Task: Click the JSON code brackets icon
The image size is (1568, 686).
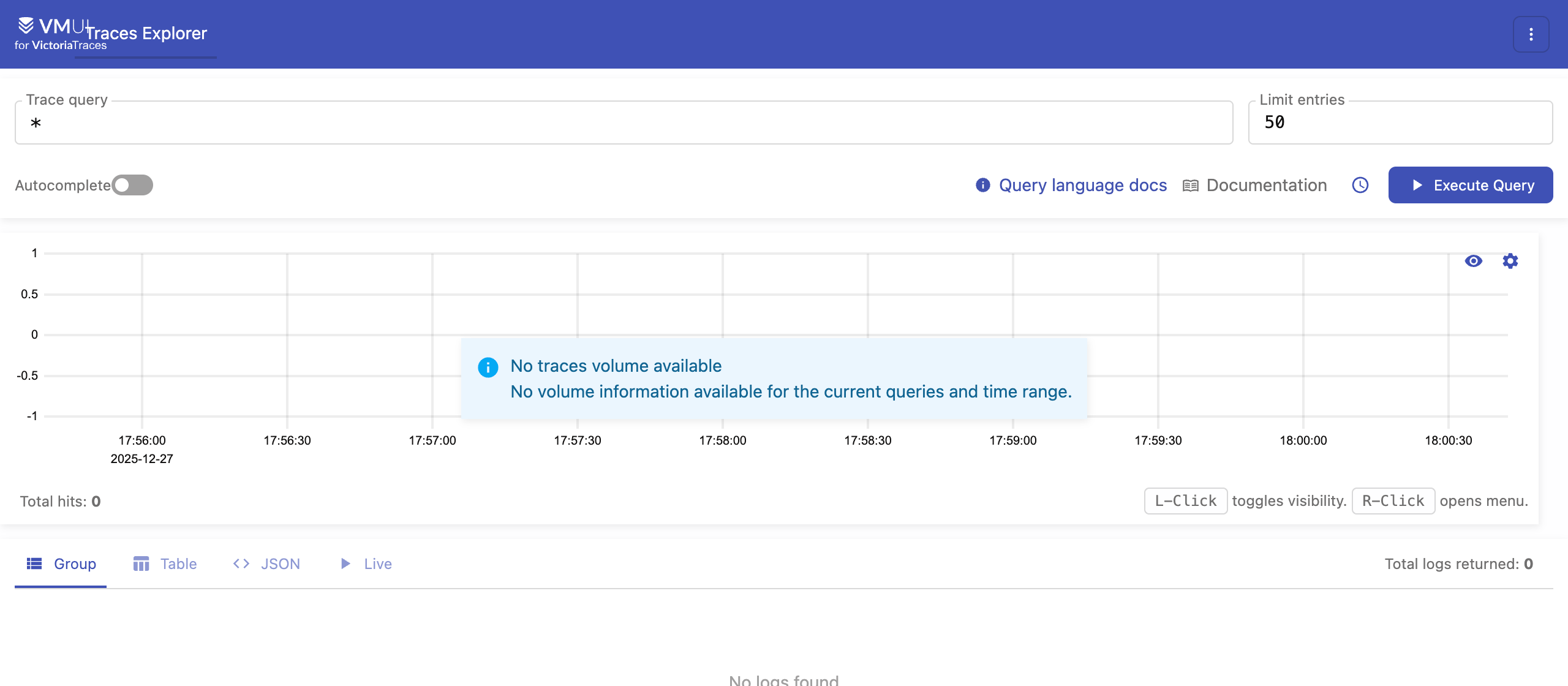Action: (x=241, y=563)
